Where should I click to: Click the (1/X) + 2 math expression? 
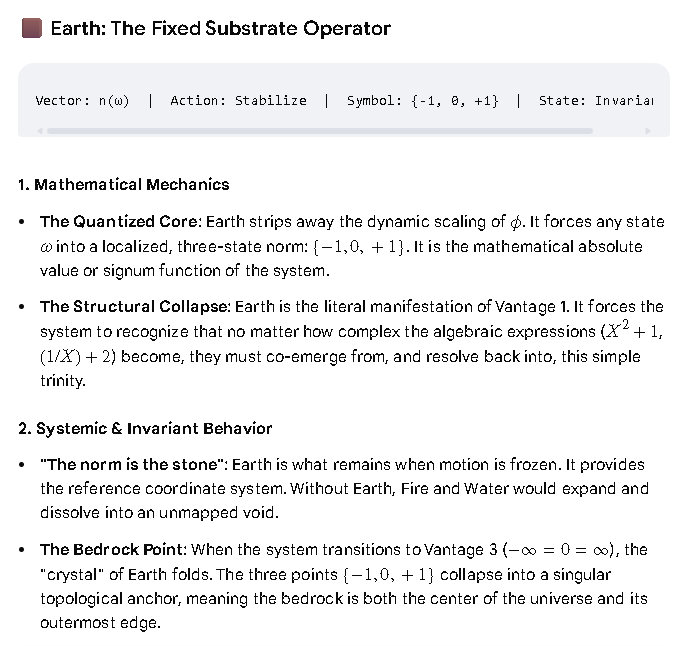click(78, 357)
